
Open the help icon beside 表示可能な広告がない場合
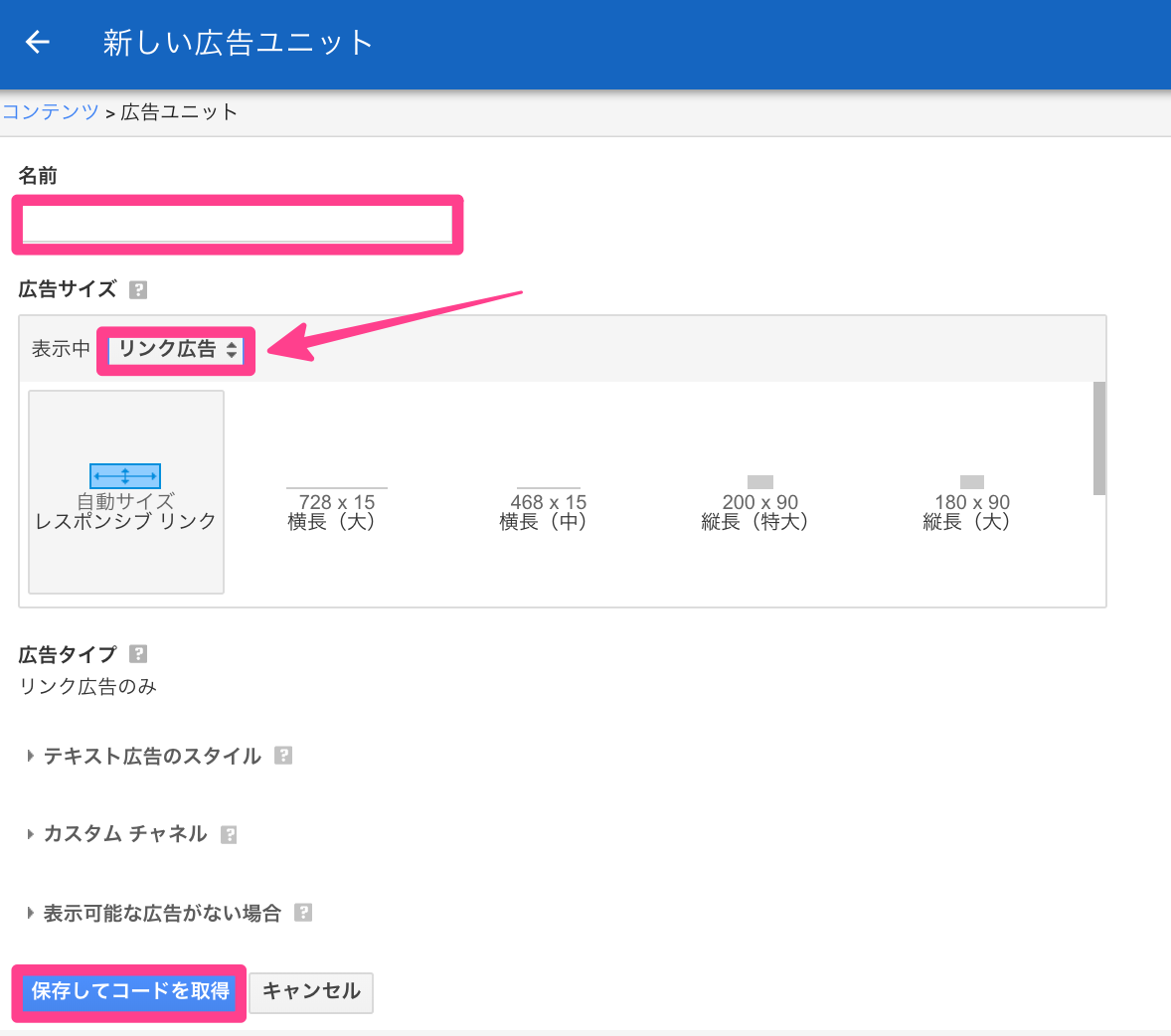coord(302,912)
